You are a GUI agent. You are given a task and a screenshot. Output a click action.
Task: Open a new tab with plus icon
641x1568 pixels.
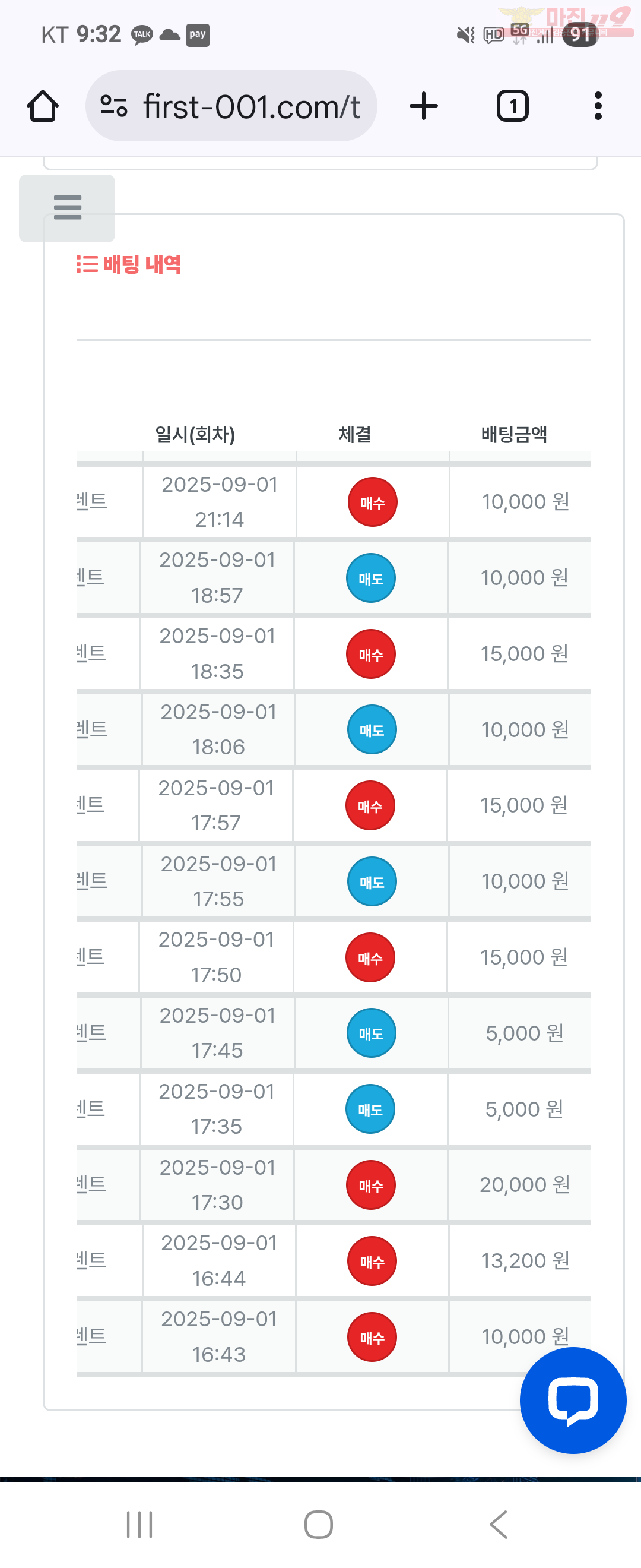tap(423, 106)
